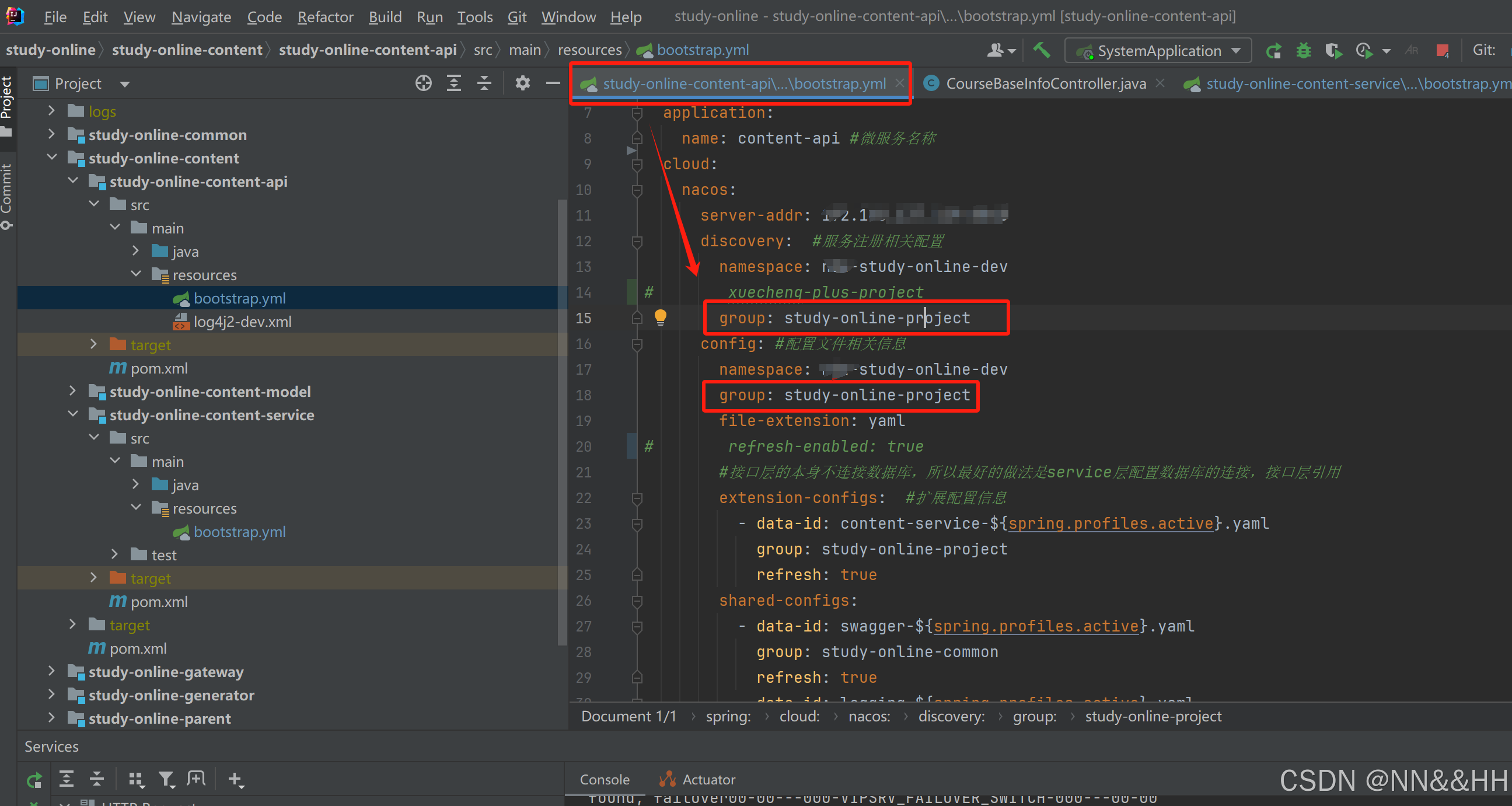This screenshot has width=1512, height=806.
Task: Run with Coverage shield icon
Action: [1333, 51]
